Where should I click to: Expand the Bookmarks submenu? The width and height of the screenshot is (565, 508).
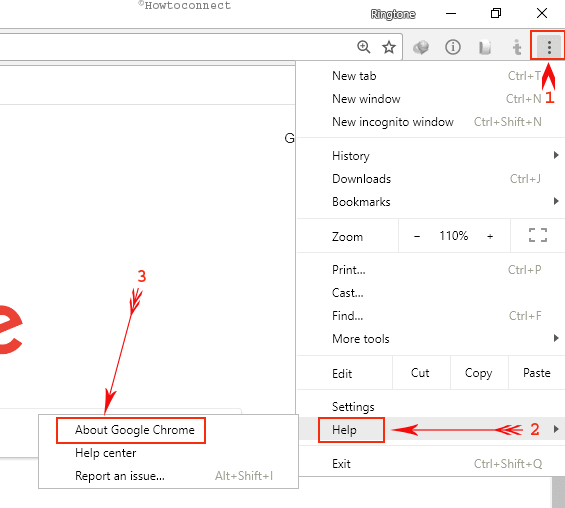pos(431,202)
